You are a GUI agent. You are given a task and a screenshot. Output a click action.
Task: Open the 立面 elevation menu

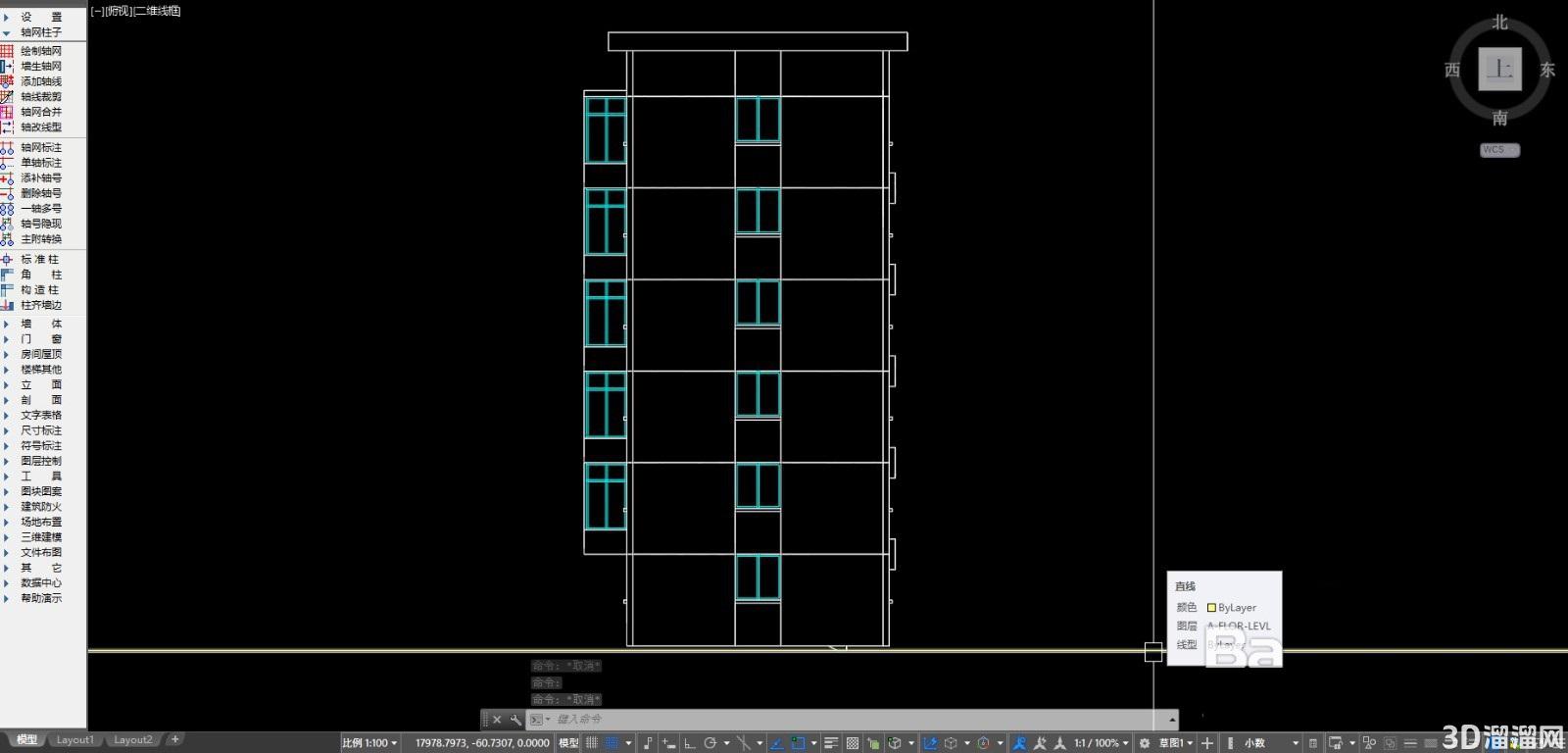(40, 384)
